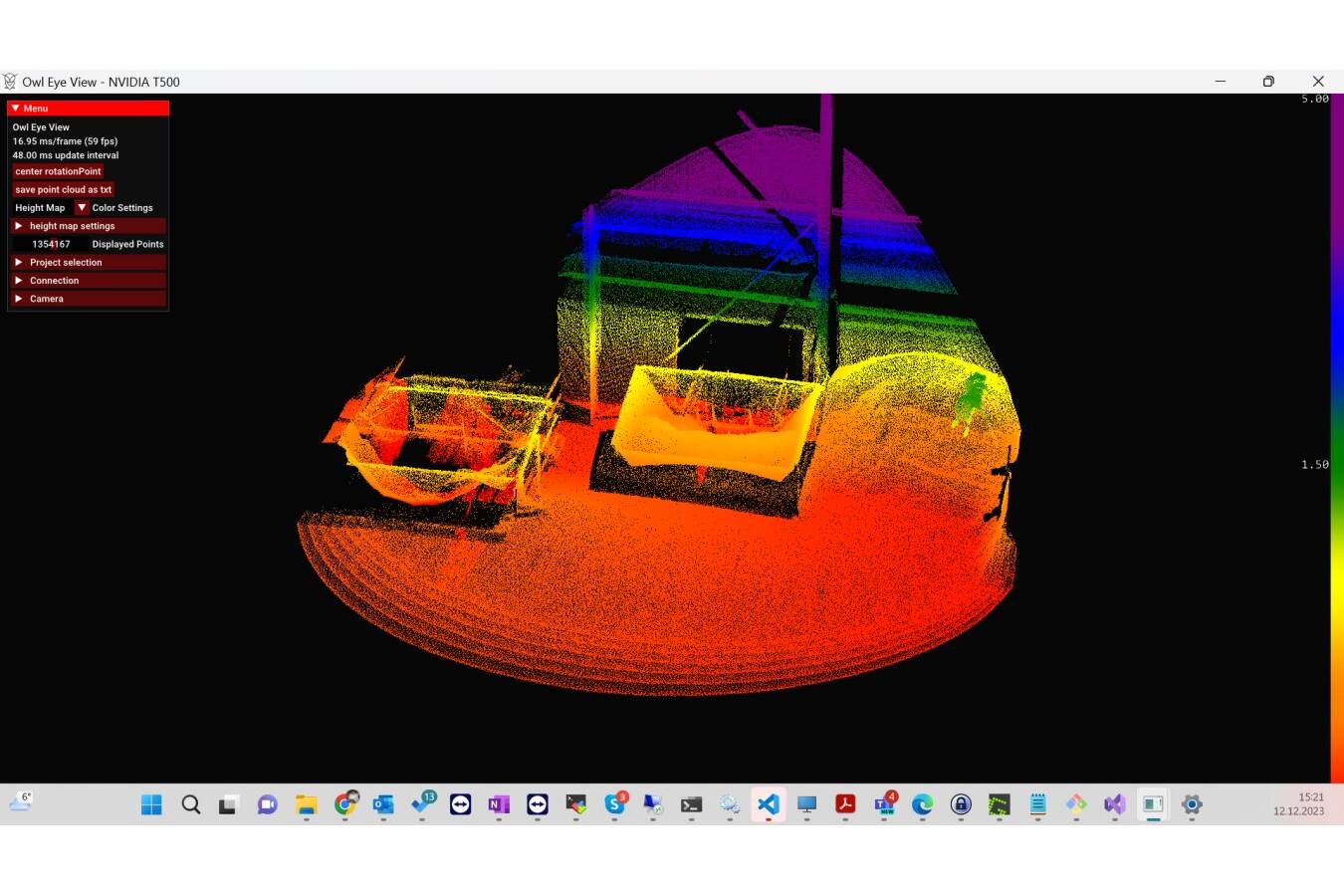
Task: Open Google Chrome from taskbar
Action: tap(345, 804)
